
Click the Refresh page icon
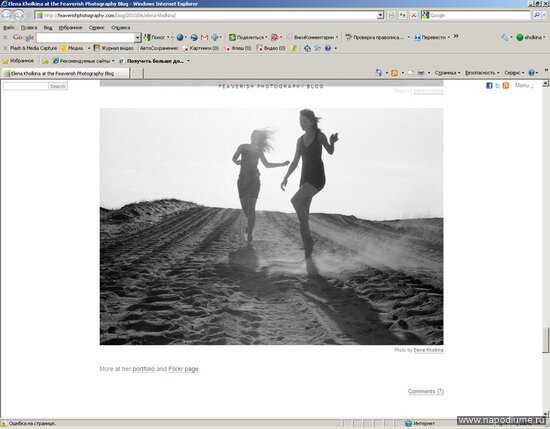coord(402,15)
